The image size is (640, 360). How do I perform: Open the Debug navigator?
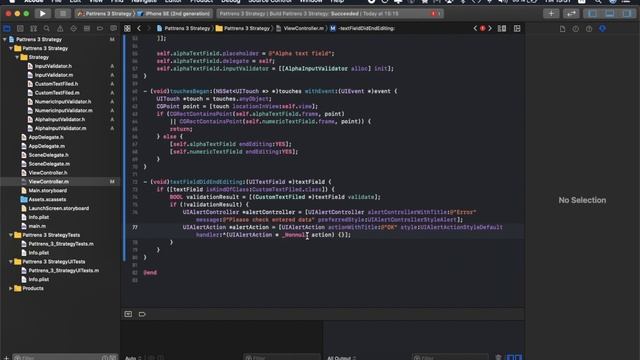(x=87, y=29)
